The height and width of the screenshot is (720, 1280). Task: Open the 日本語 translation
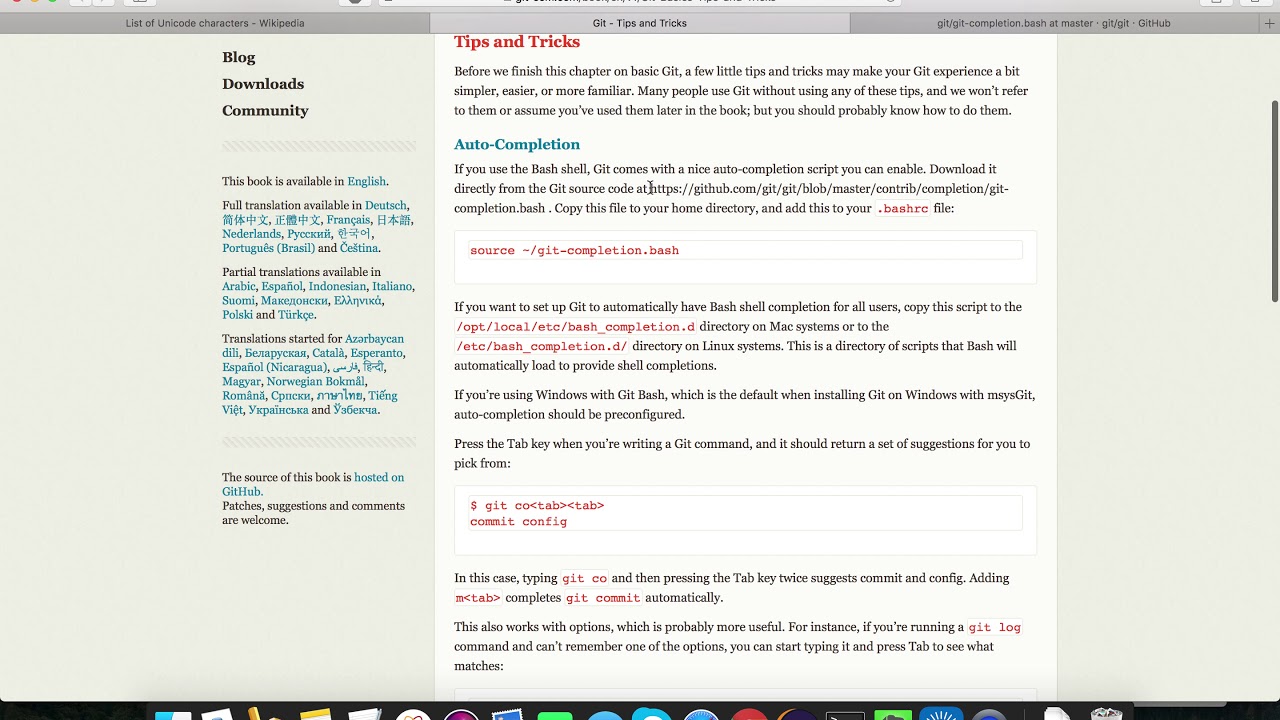pos(393,220)
